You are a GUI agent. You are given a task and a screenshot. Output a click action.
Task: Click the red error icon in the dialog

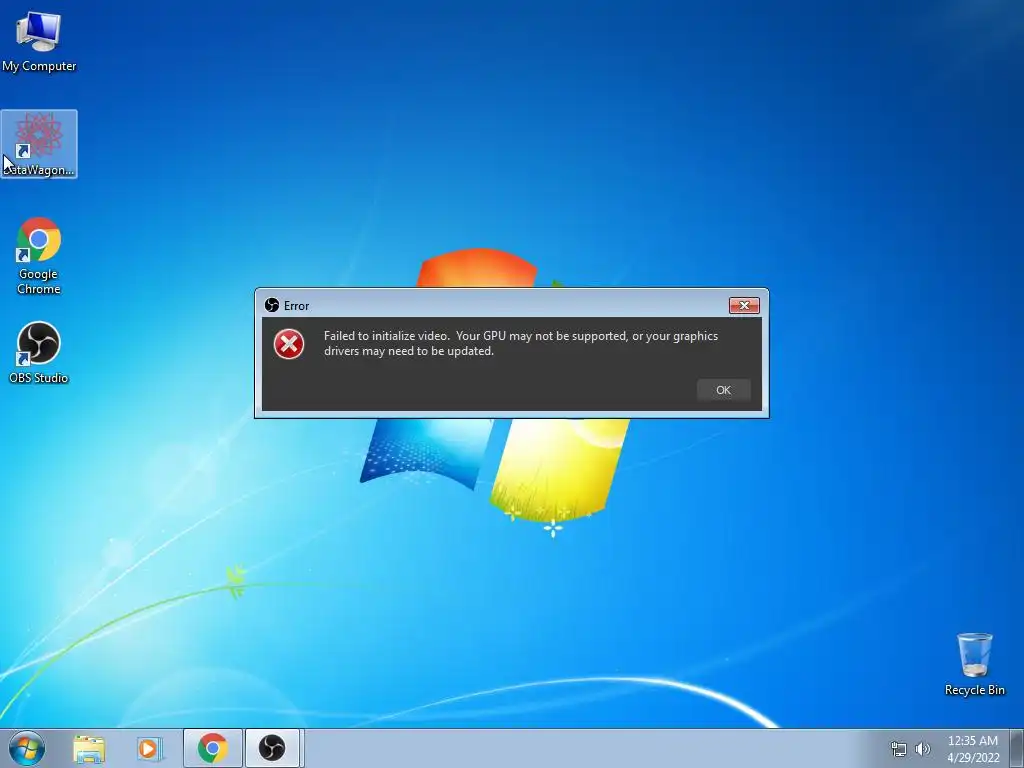click(289, 344)
